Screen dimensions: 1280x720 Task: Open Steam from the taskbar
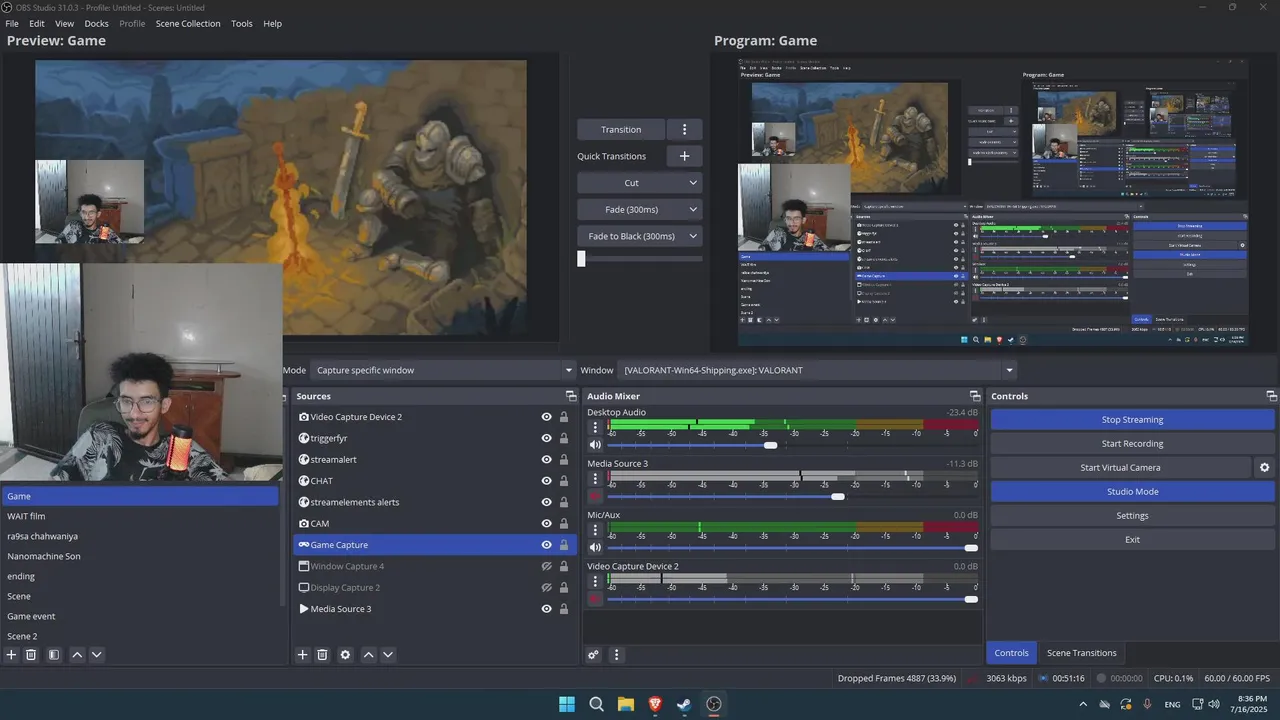[684, 704]
